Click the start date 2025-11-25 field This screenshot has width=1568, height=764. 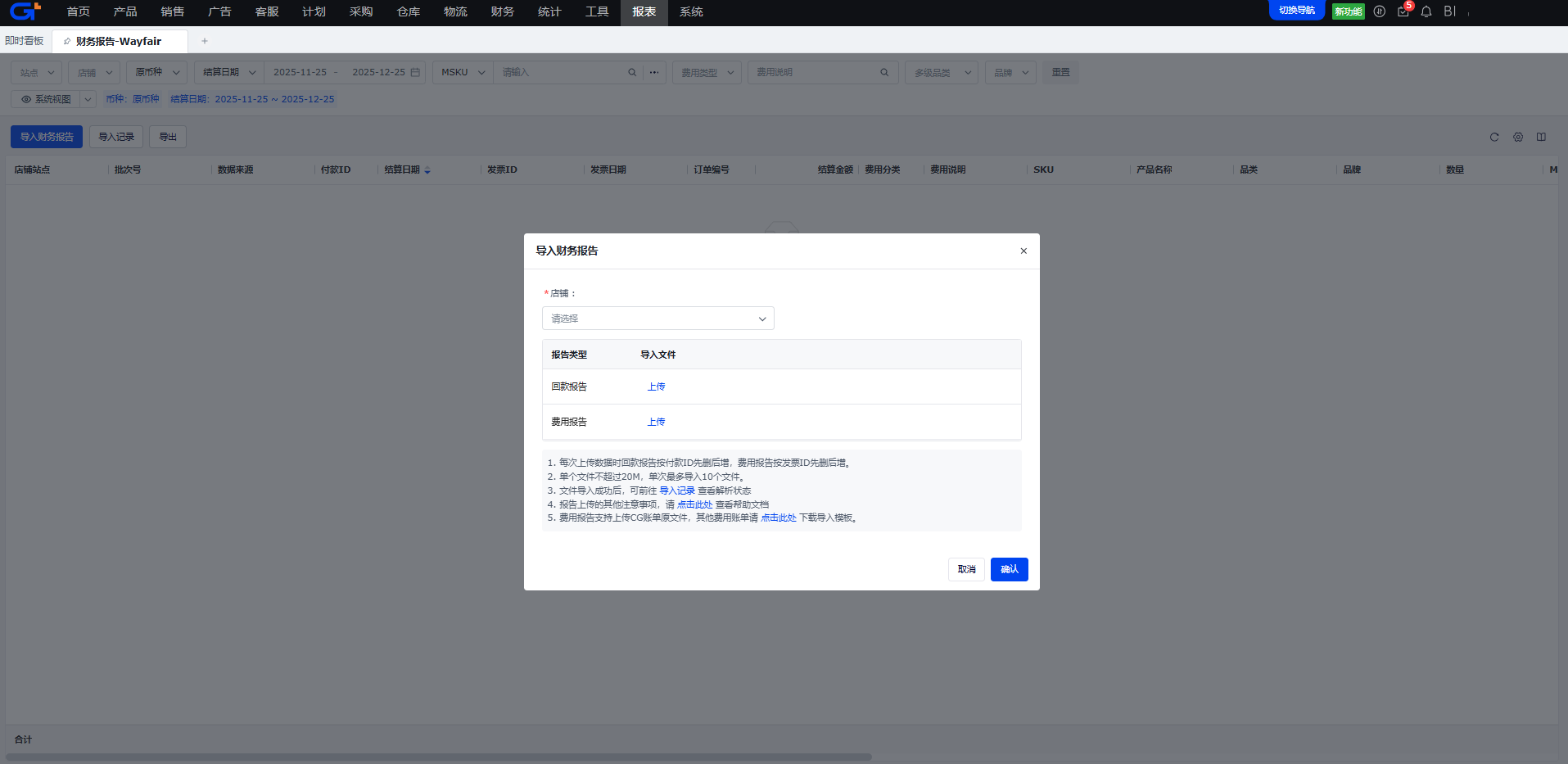click(300, 72)
